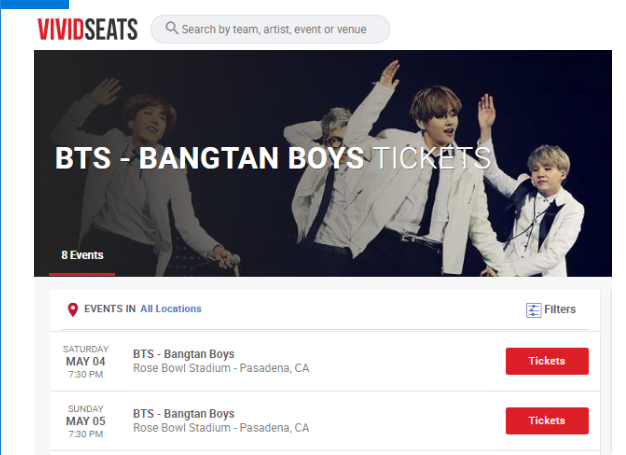Click the magnifying glass search icon

click(x=172, y=28)
